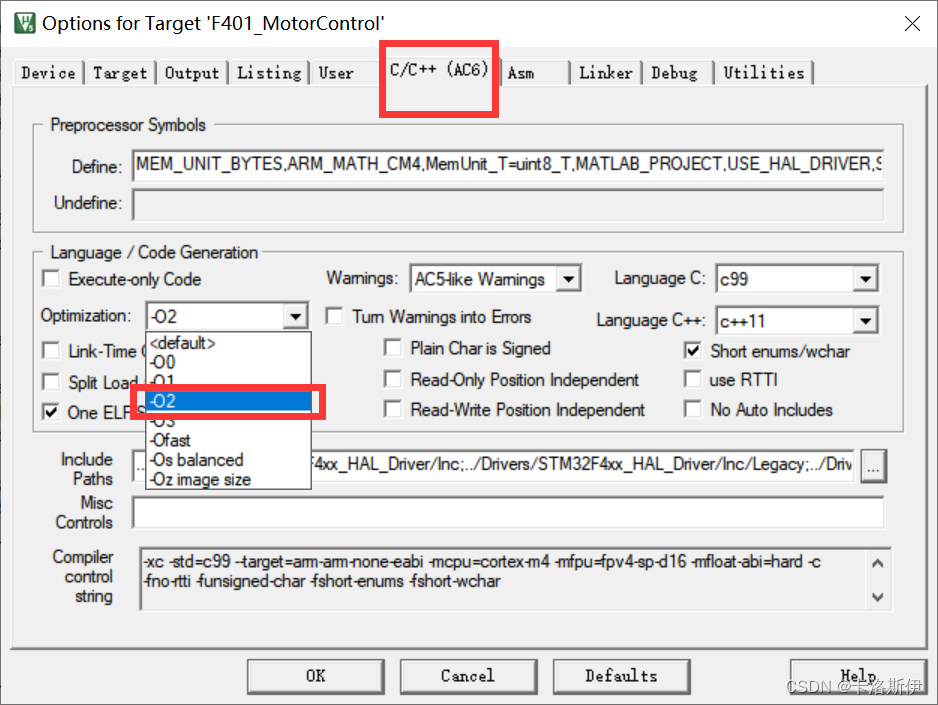Click the Include Paths browse button
Viewport: 938px width, 705px height.
(873, 465)
